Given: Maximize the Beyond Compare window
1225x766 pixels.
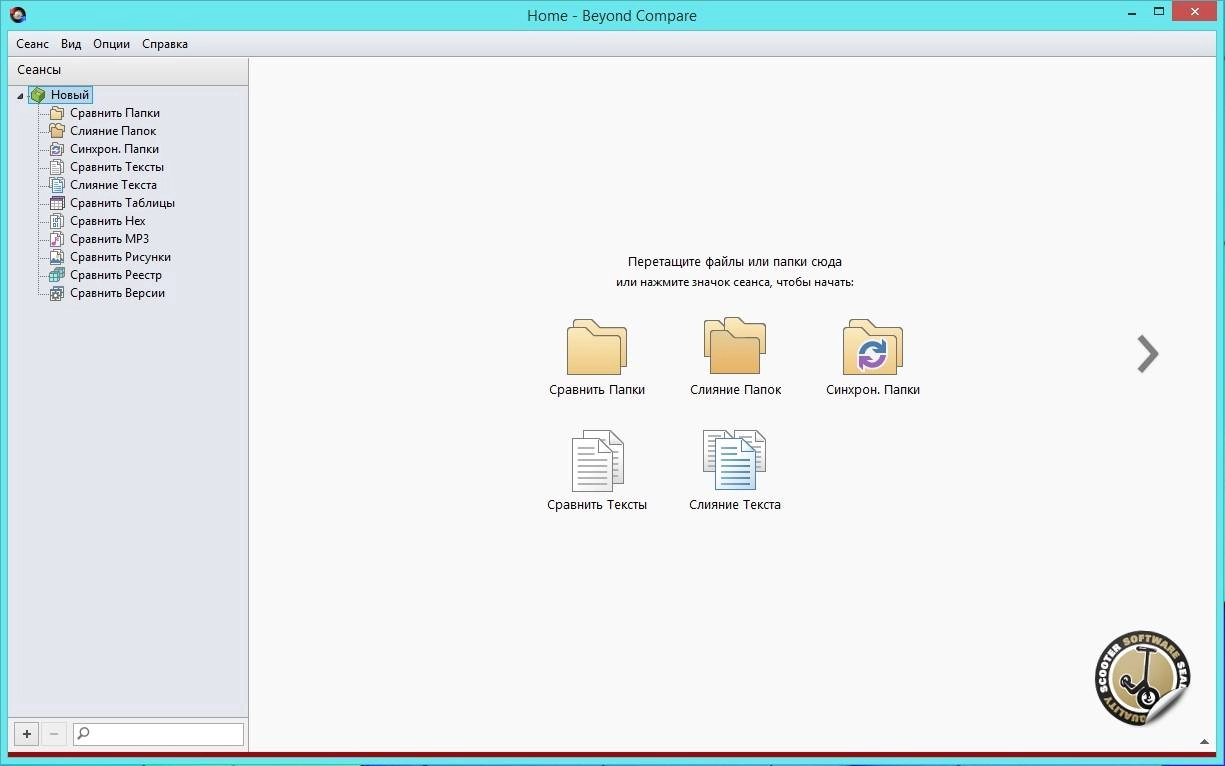Looking at the screenshot, I should (x=1158, y=13).
